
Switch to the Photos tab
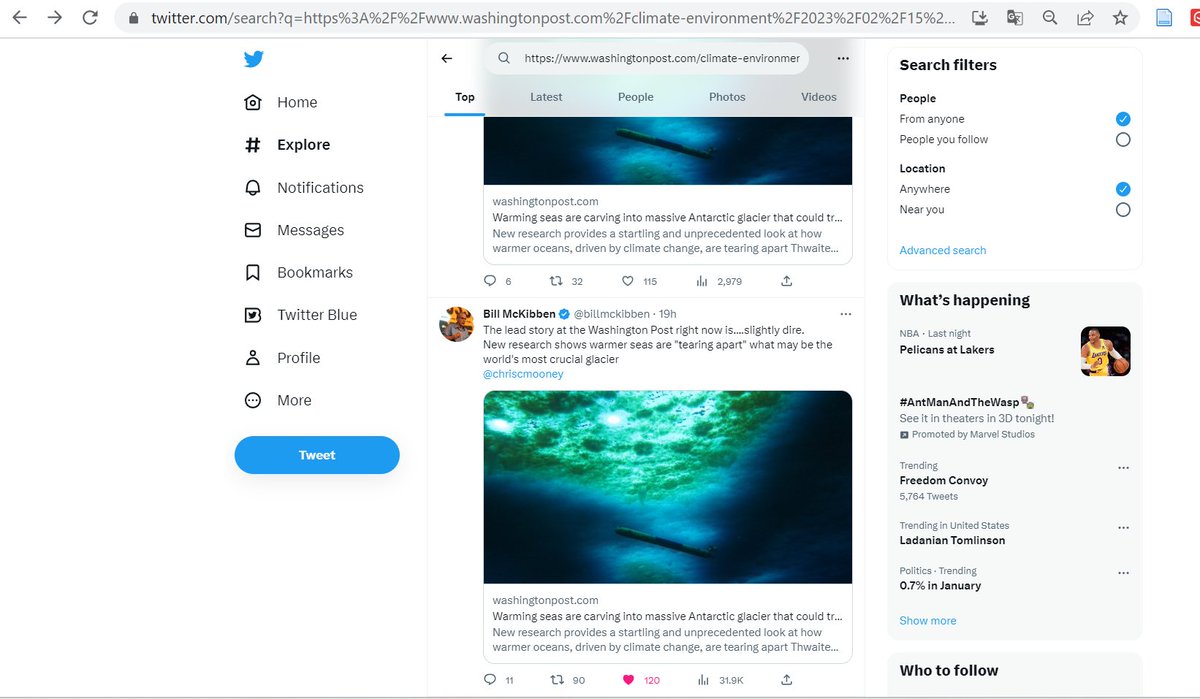727,96
